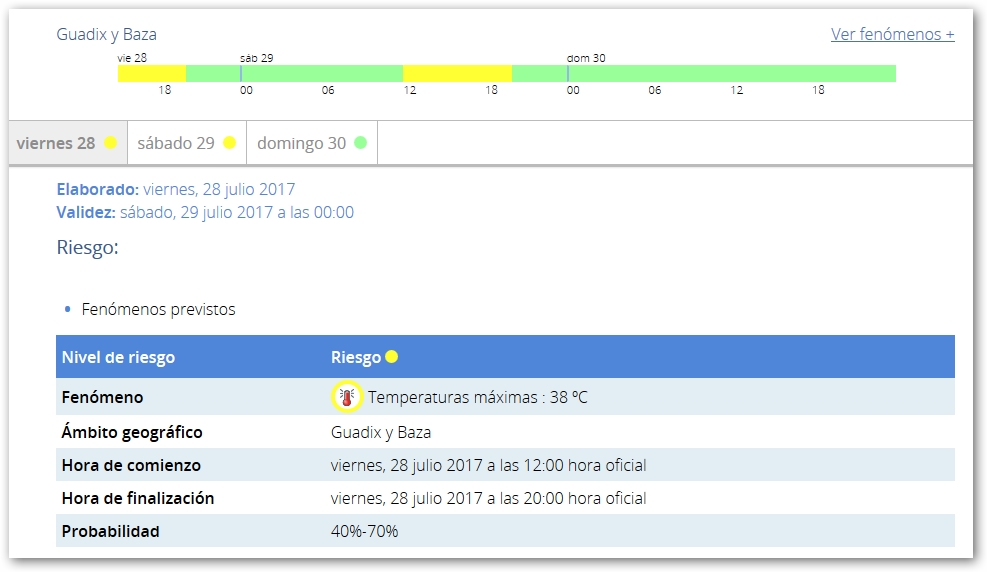
Task: Click the Nivel de riesgo column header
Action: (x=118, y=357)
